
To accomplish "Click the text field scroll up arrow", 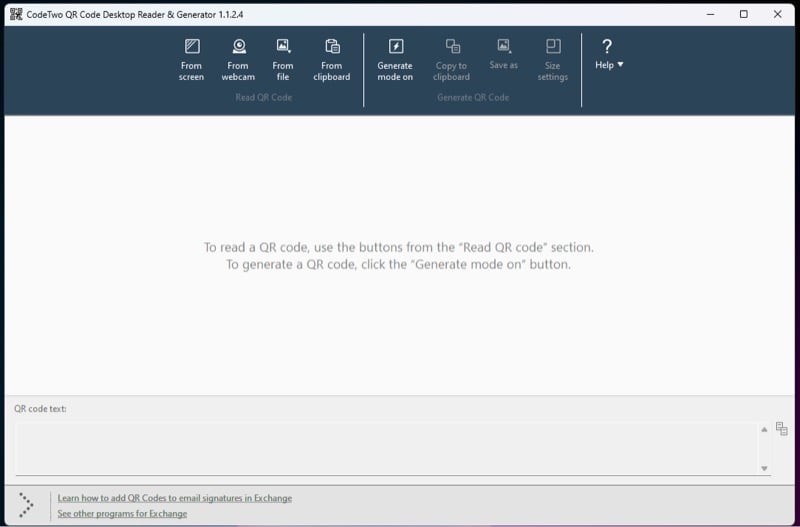I will pos(764,430).
